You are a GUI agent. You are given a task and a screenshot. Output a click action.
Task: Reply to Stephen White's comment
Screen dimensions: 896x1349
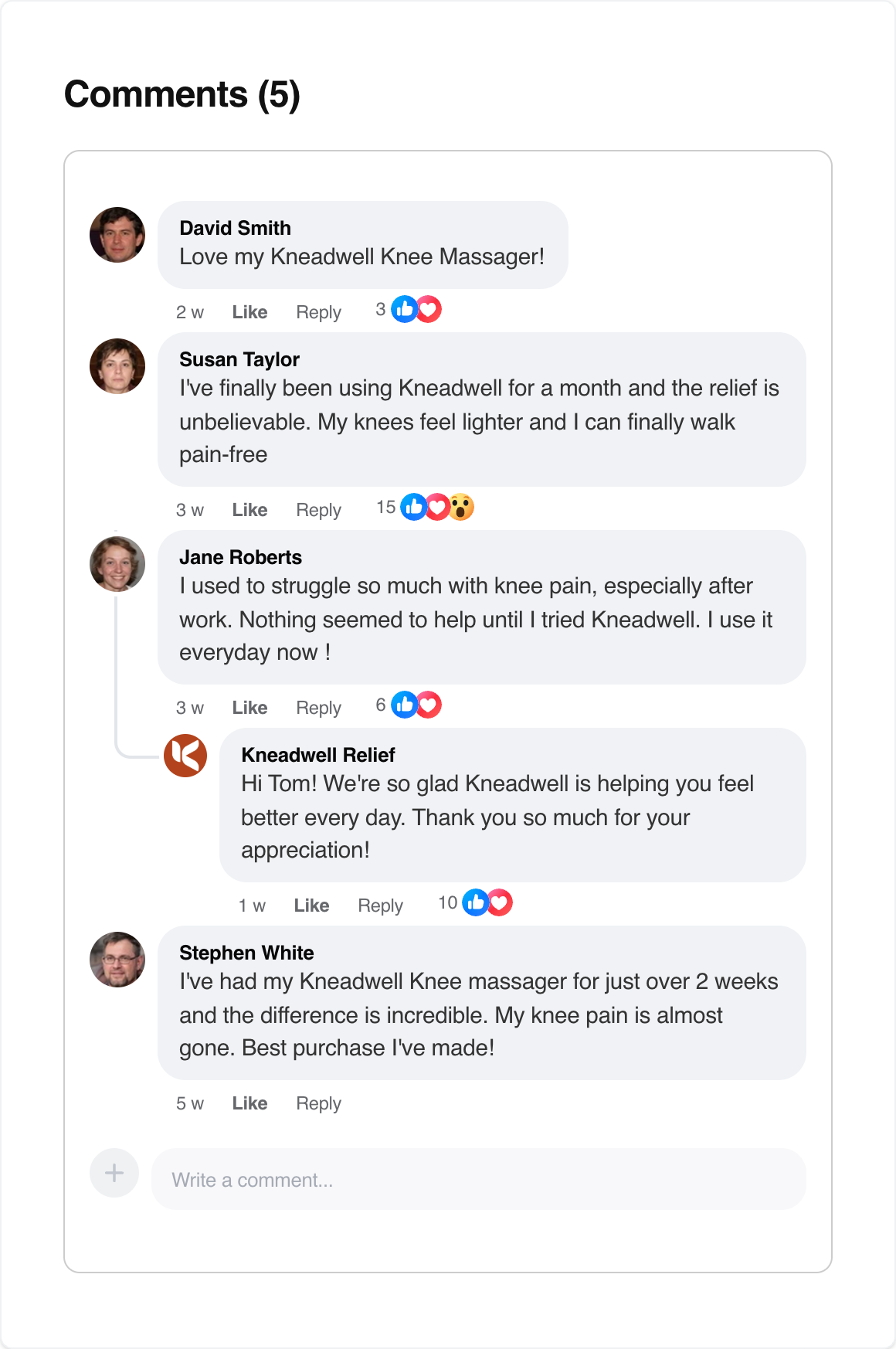click(x=318, y=1103)
